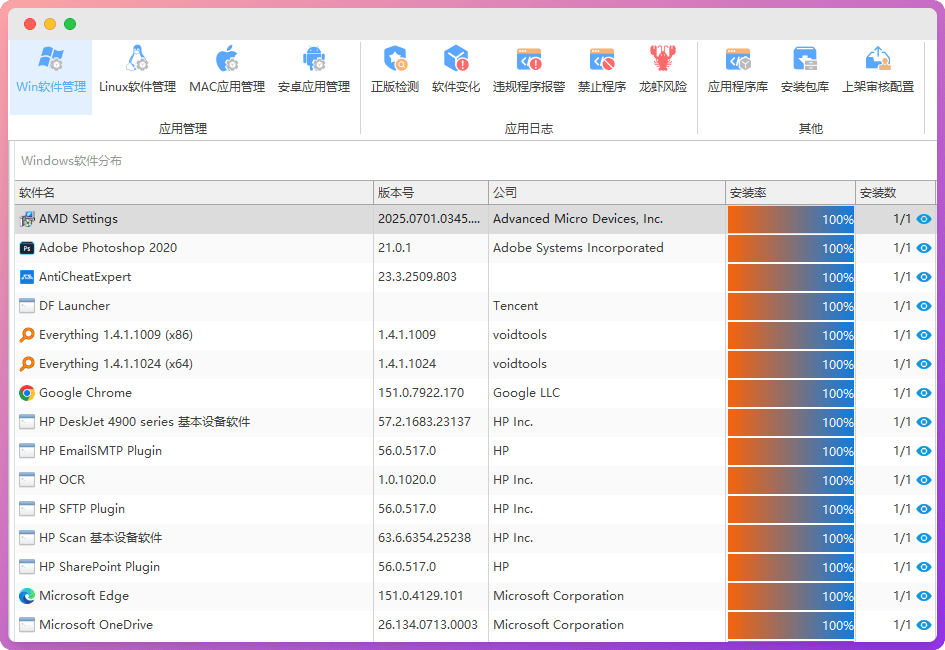Open 安装包库 icon

pos(805,59)
